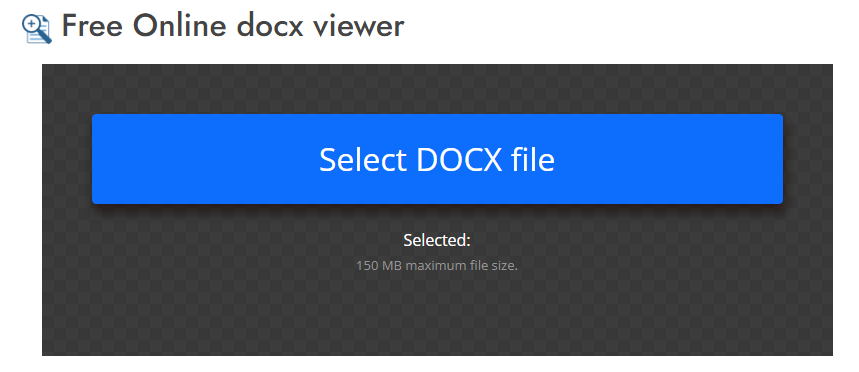Click the 'DOCX' word inside blue button

coord(459,159)
